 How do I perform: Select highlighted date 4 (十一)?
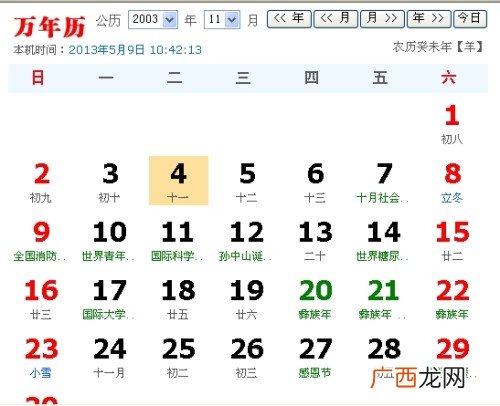pyautogui.click(x=179, y=181)
